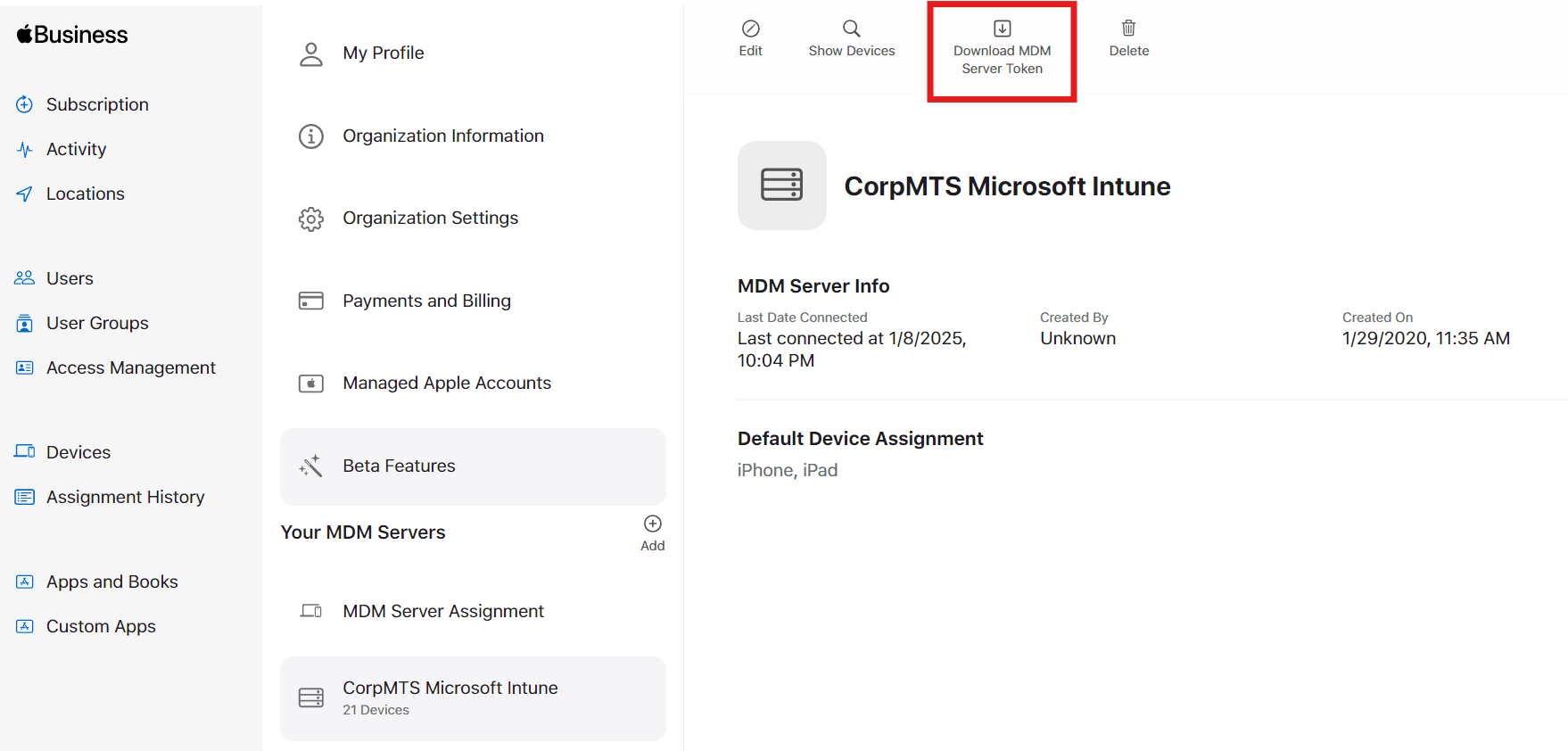
Task: Go to Activity in the sidebar
Action: tap(77, 149)
